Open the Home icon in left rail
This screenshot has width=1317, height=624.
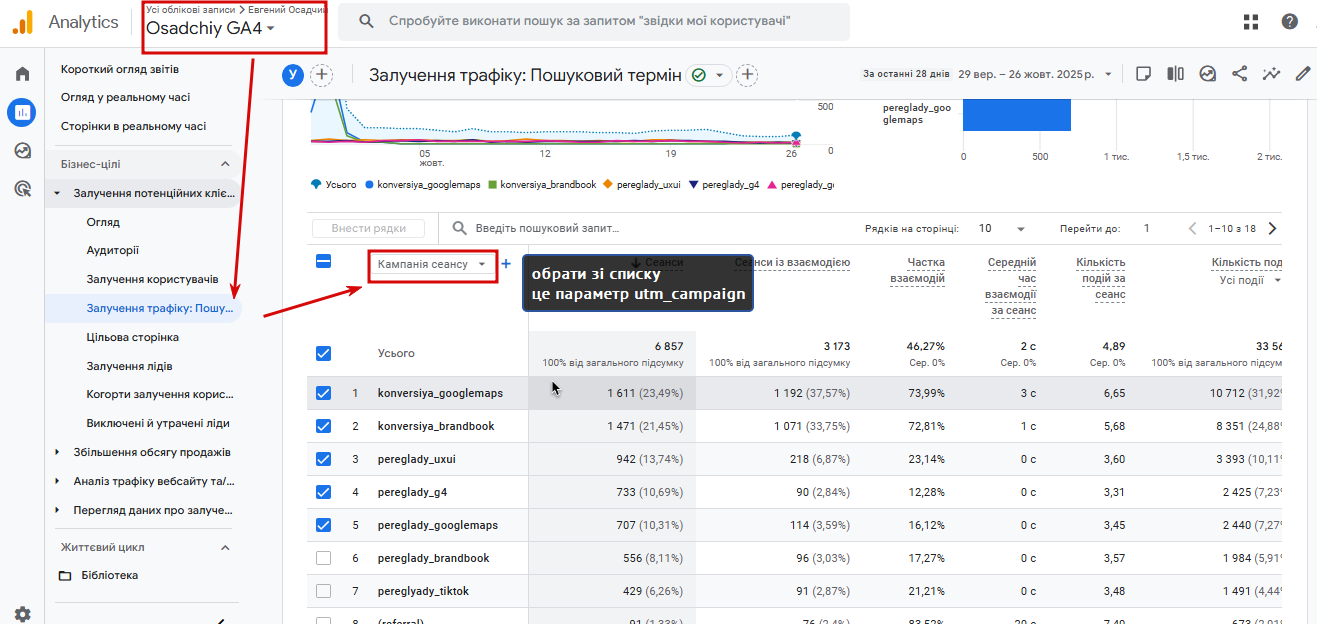(x=22, y=74)
